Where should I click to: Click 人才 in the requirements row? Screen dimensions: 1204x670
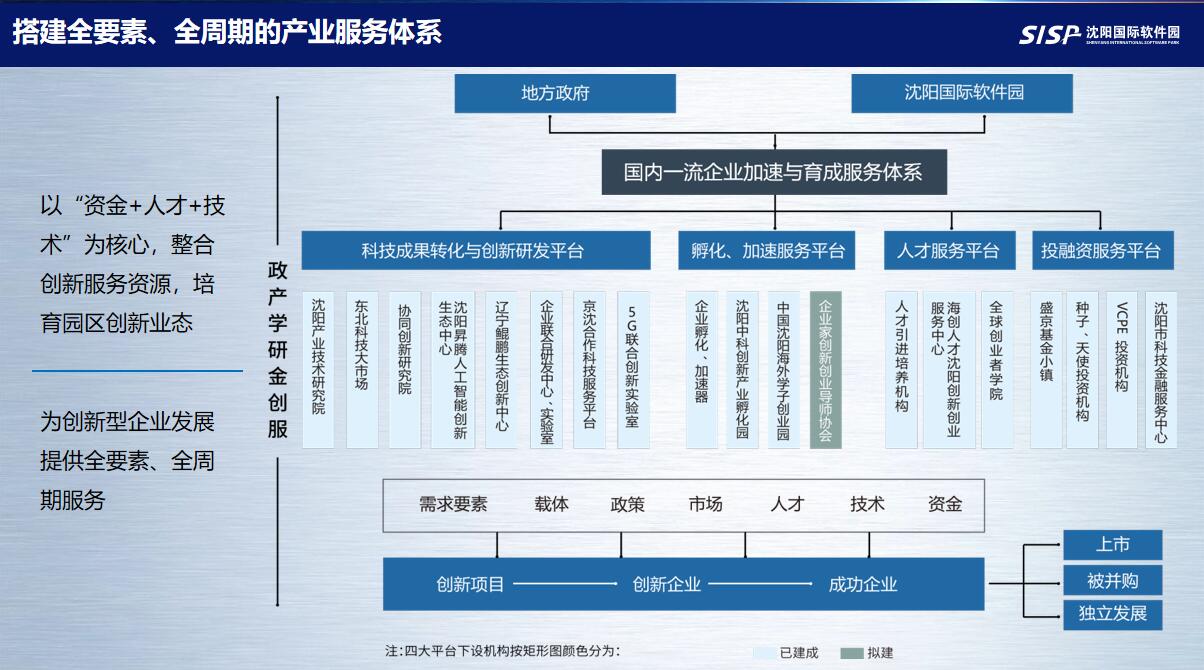click(x=787, y=504)
